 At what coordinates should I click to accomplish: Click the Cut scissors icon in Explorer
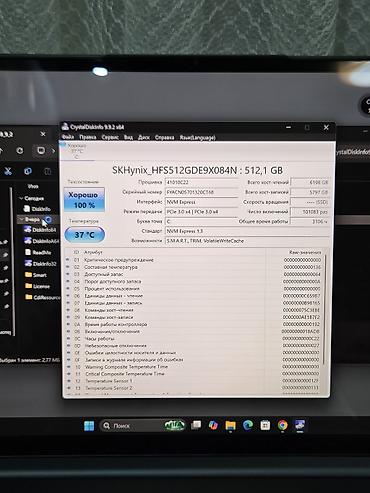[8, 171]
